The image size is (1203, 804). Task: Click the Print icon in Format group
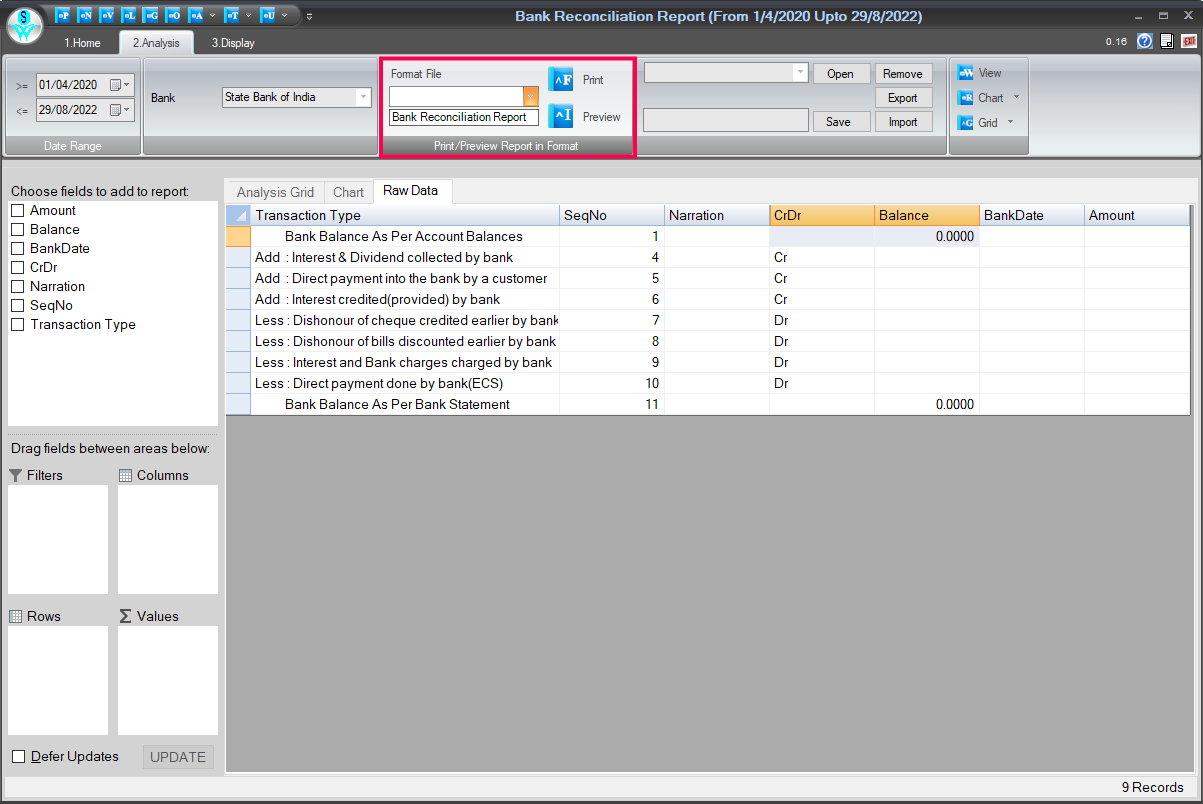point(561,79)
